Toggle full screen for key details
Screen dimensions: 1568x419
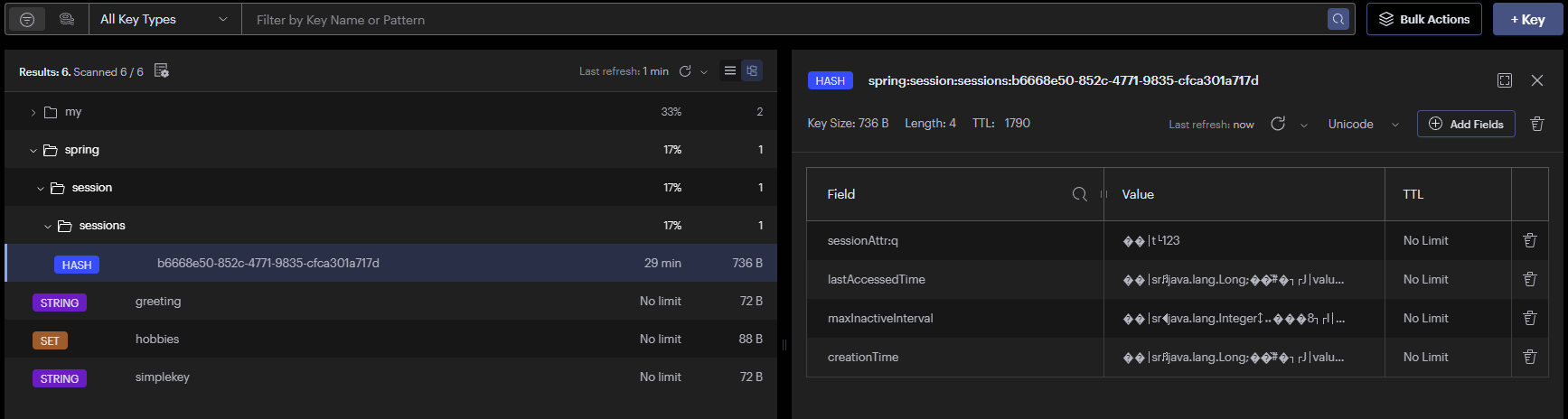click(x=1505, y=80)
